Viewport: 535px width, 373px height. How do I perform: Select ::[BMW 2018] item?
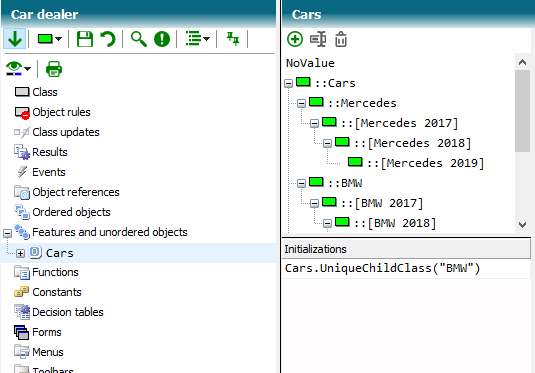(x=395, y=223)
